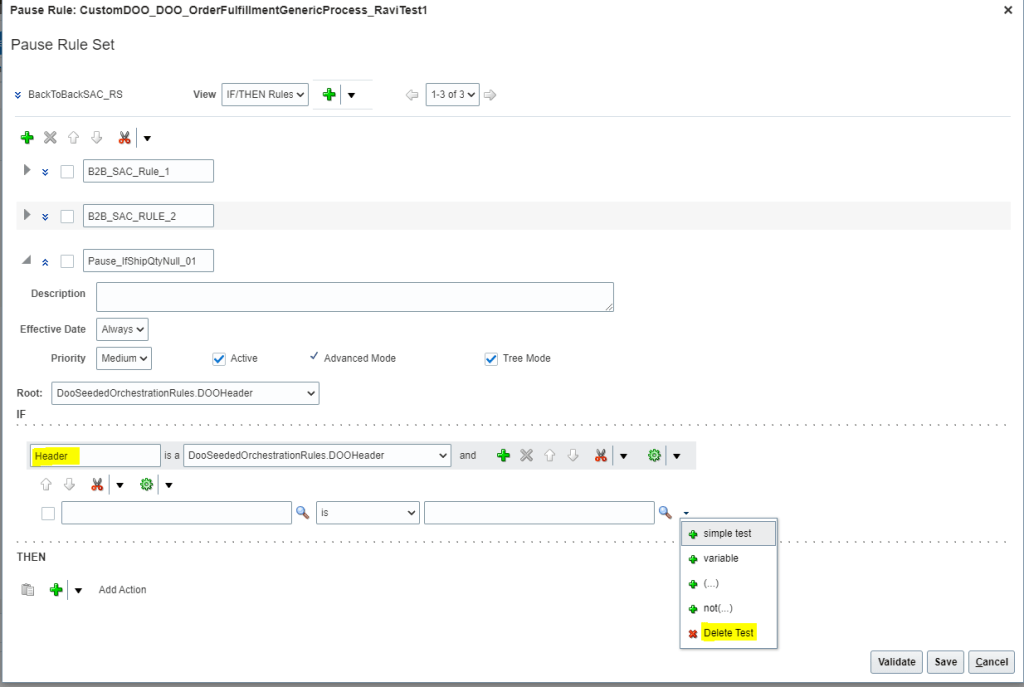Image resolution: width=1024 pixels, height=687 pixels.
Task: Select checkbox for B2B_SAC_Rule_1
Action: [x=67, y=171]
